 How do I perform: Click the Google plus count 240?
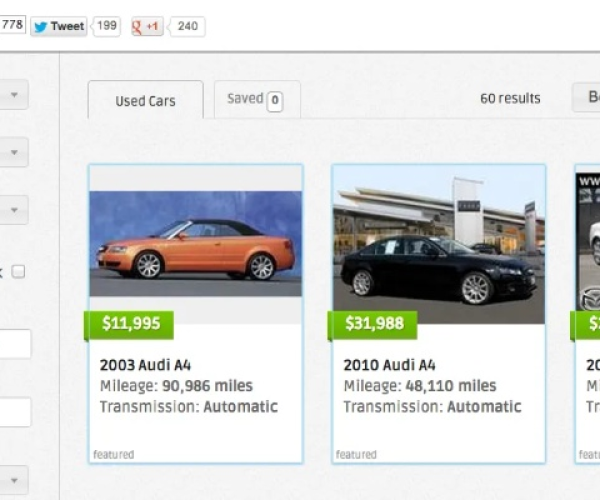(x=188, y=26)
